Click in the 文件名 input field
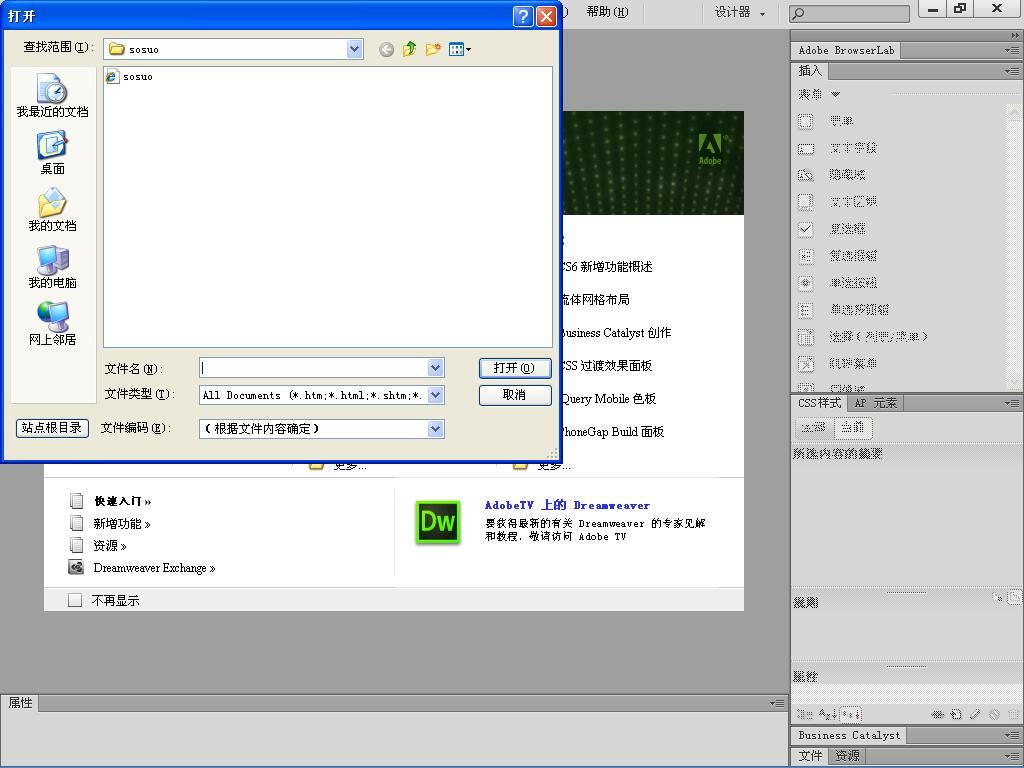The image size is (1024, 768). click(314, 368)
